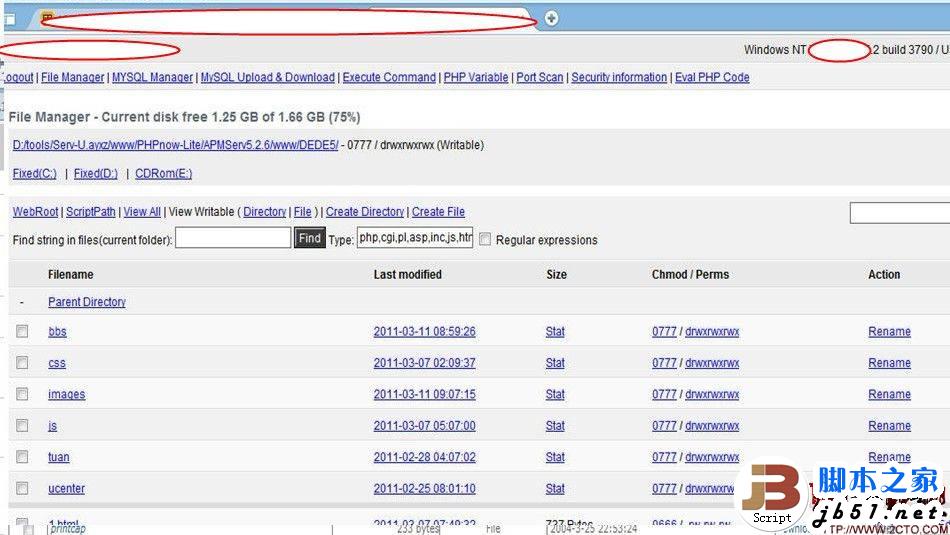Viewport: 950px width, 535px height.
Task: Open the MYSQL Manager menu link
Action: tap(152, 77)
